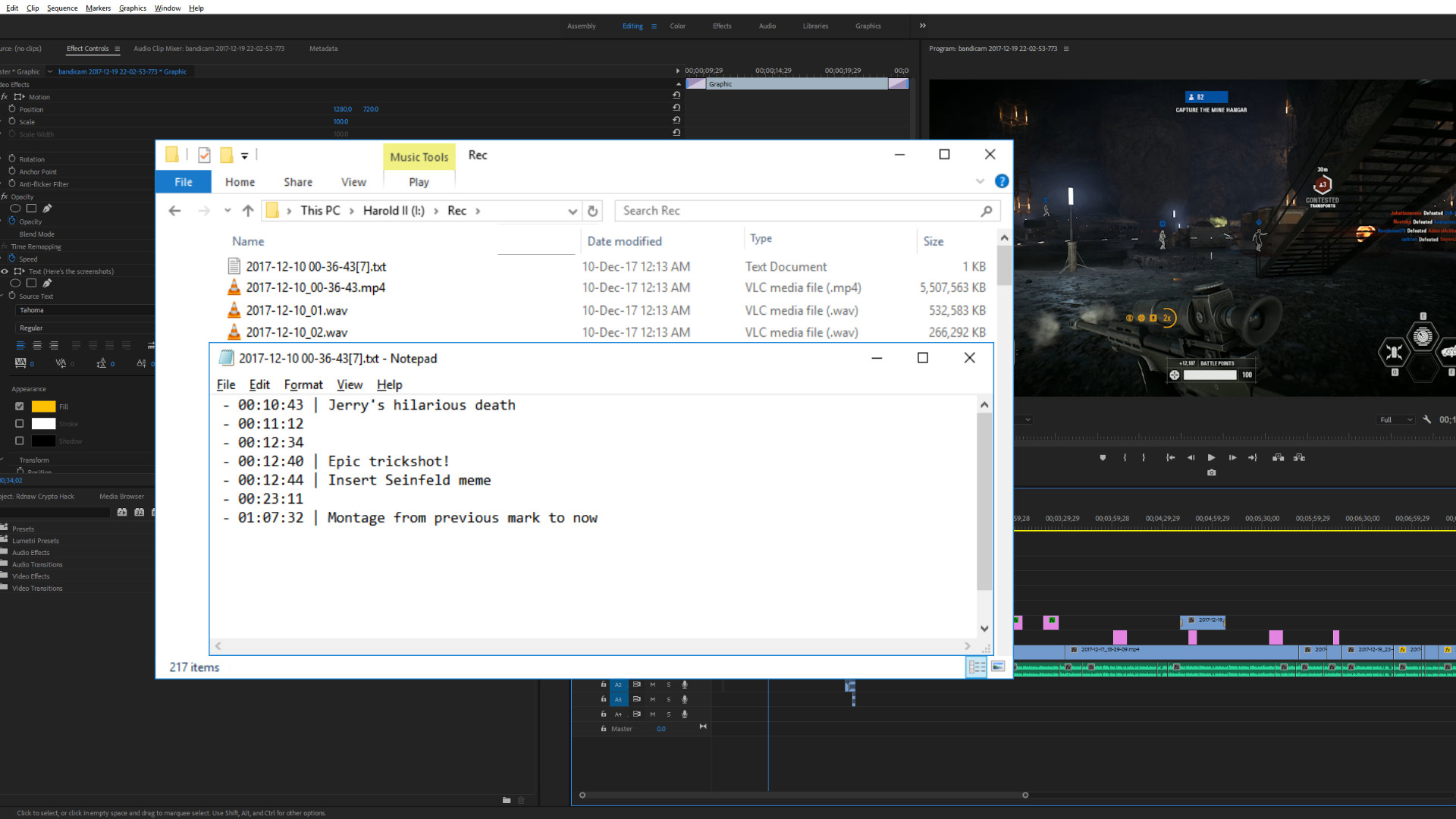
Task: Click the Export Frame camera icon
Action: pyautogui.click(x=1212, y=472)
